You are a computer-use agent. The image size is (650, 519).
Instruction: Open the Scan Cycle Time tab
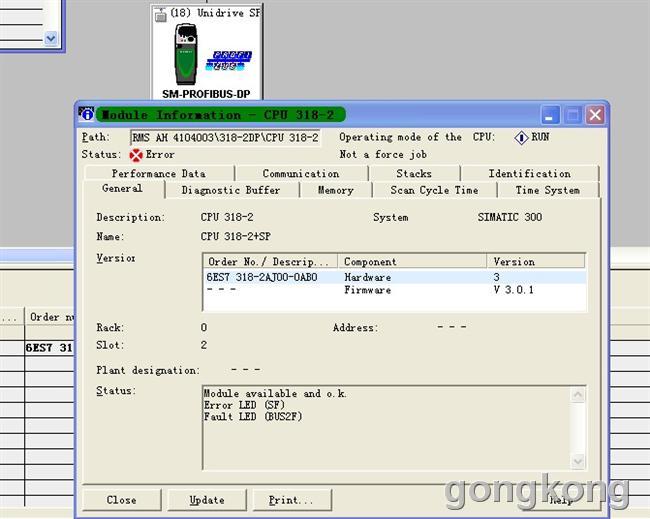(434, 190)
